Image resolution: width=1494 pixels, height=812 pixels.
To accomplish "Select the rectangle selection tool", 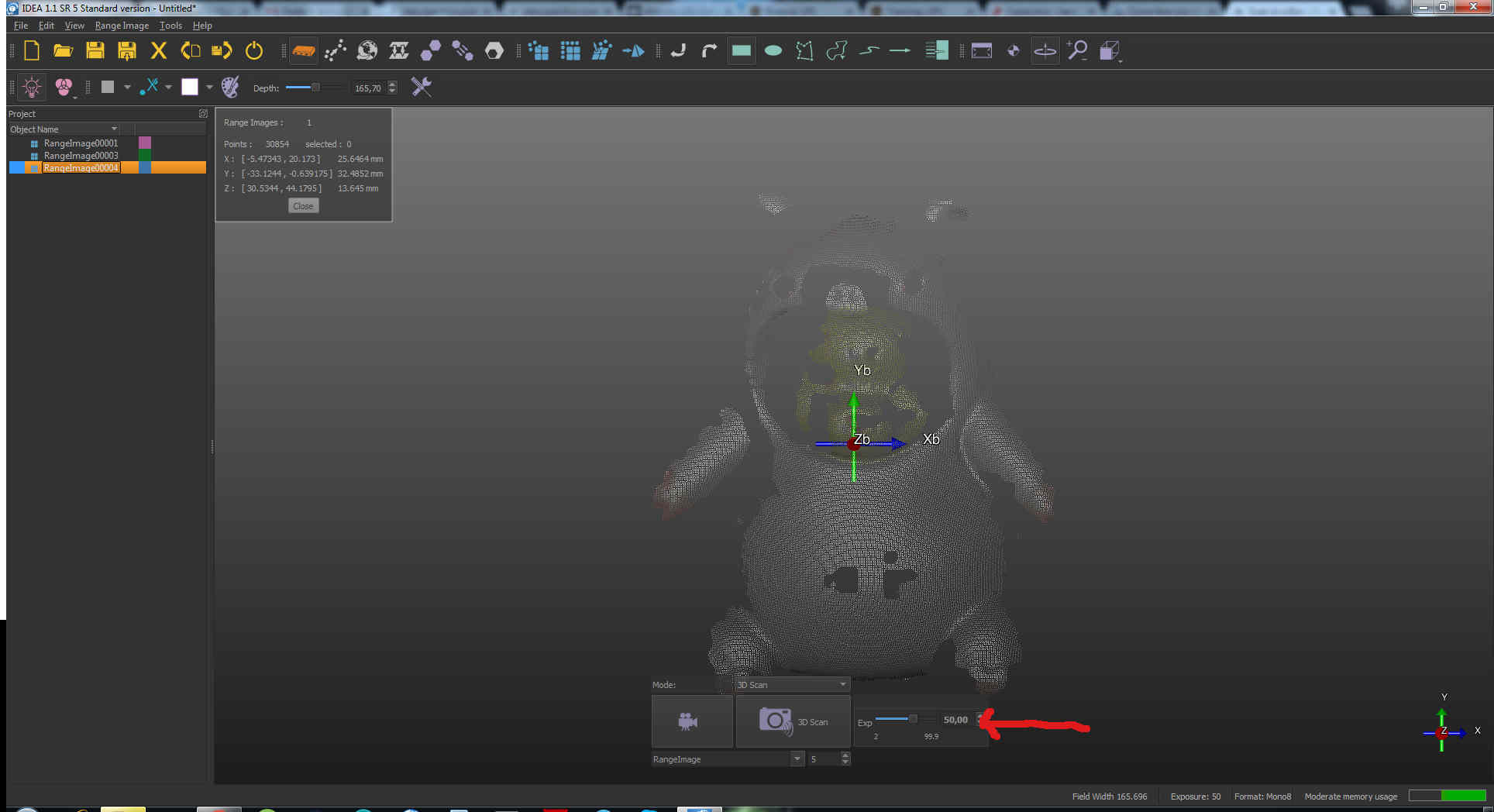I will pos(742,51).
